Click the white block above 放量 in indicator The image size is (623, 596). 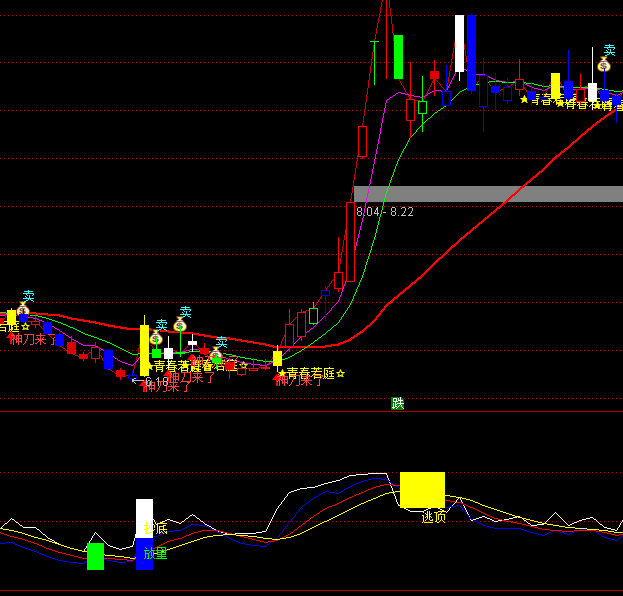pos(145,517)
